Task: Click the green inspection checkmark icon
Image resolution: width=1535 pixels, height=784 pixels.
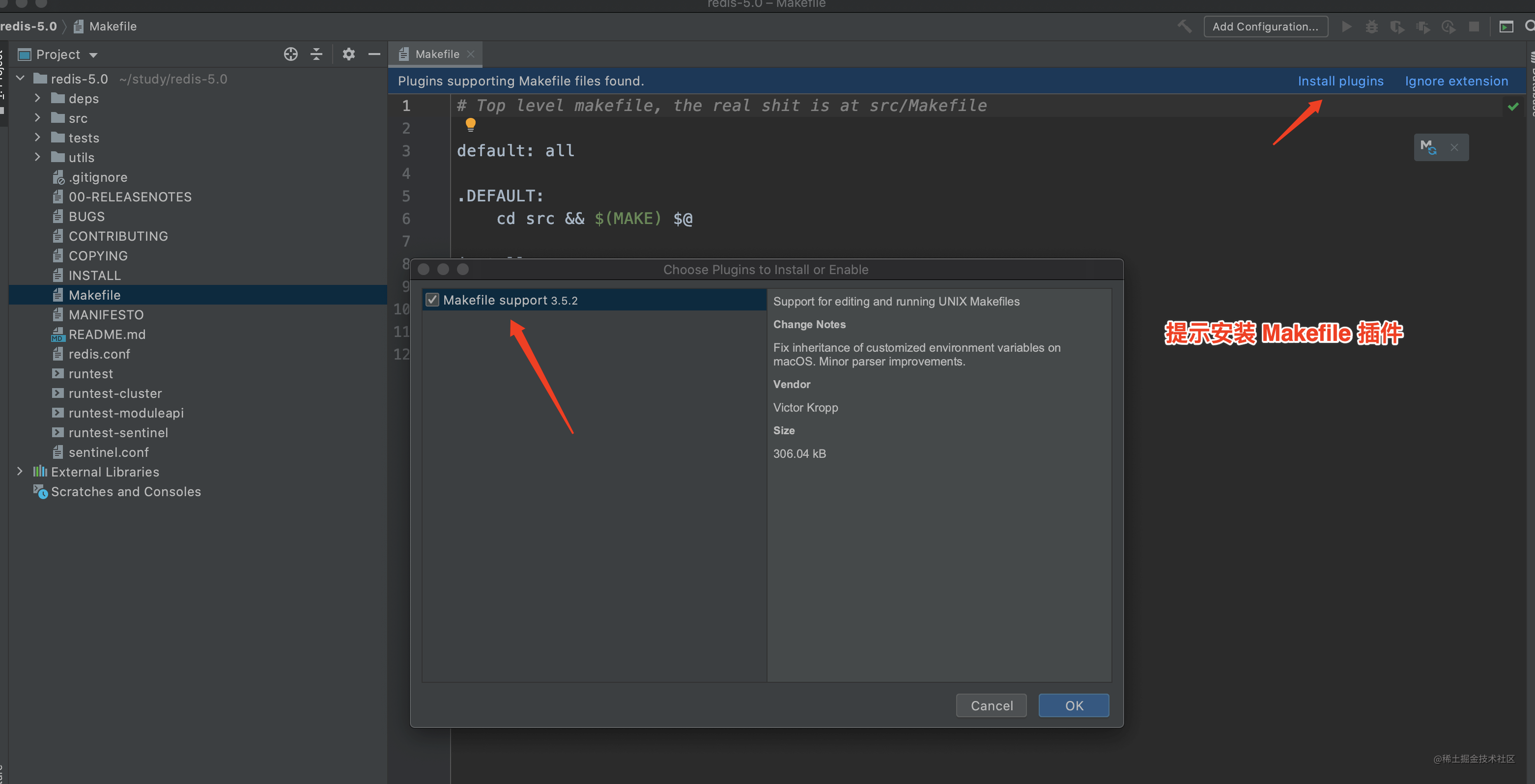Action: [x=1513, y=107]
